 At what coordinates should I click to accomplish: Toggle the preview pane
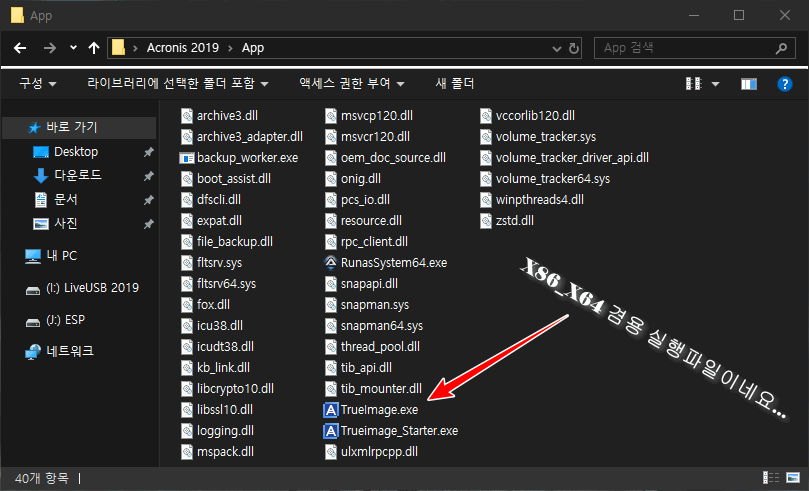tap(749, 84)
